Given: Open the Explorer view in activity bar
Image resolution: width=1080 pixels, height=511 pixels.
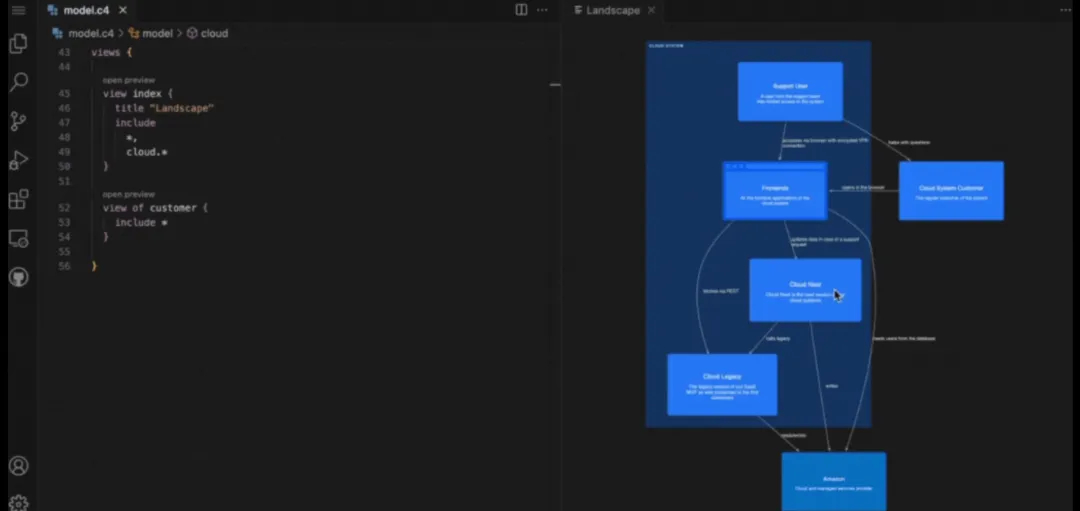Looking at the screenshot, I should coord(19,43).
